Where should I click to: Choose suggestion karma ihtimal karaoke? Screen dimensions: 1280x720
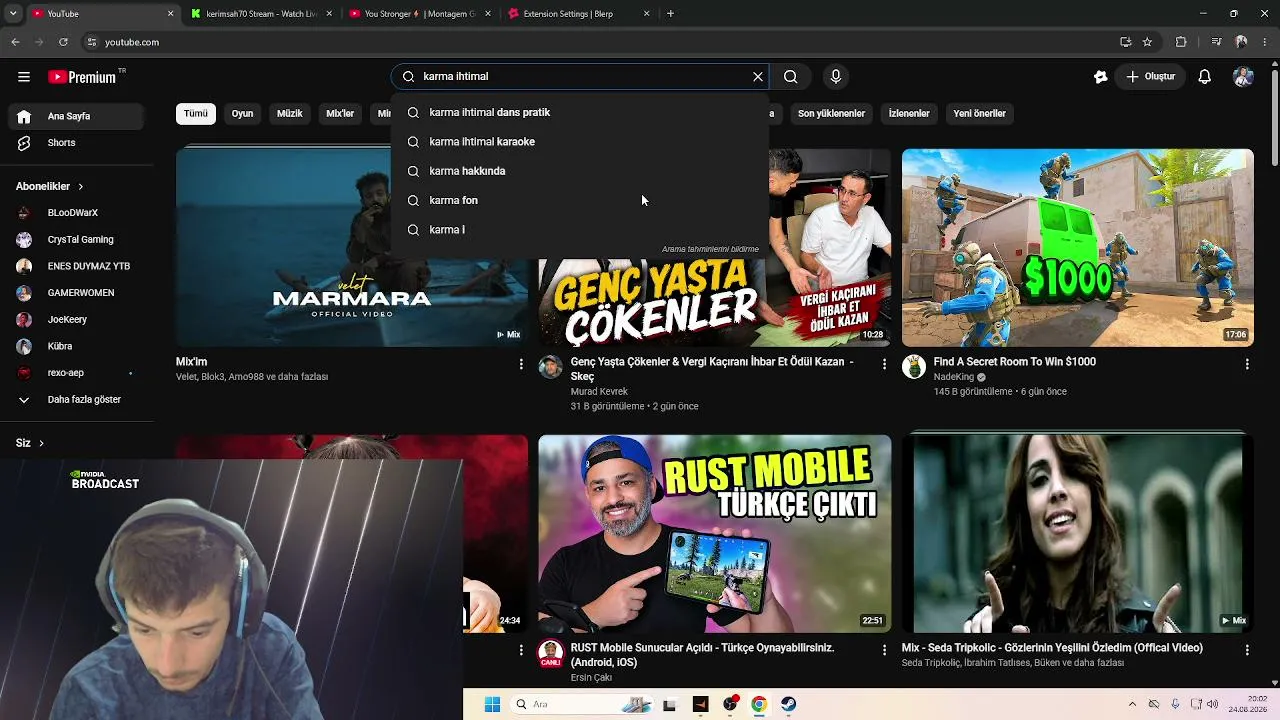pos(580,142)
